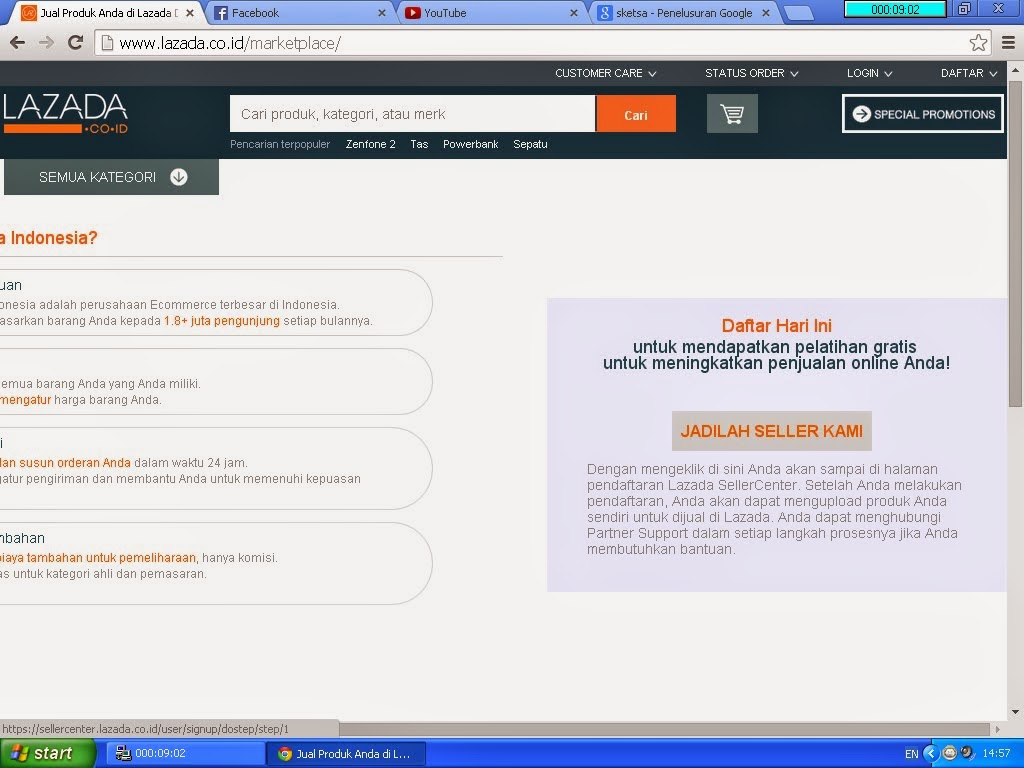This screenshot has height=768, width=1024.
Task: Click the EN language indicator in tray
Action: click(x=912, y=754)
